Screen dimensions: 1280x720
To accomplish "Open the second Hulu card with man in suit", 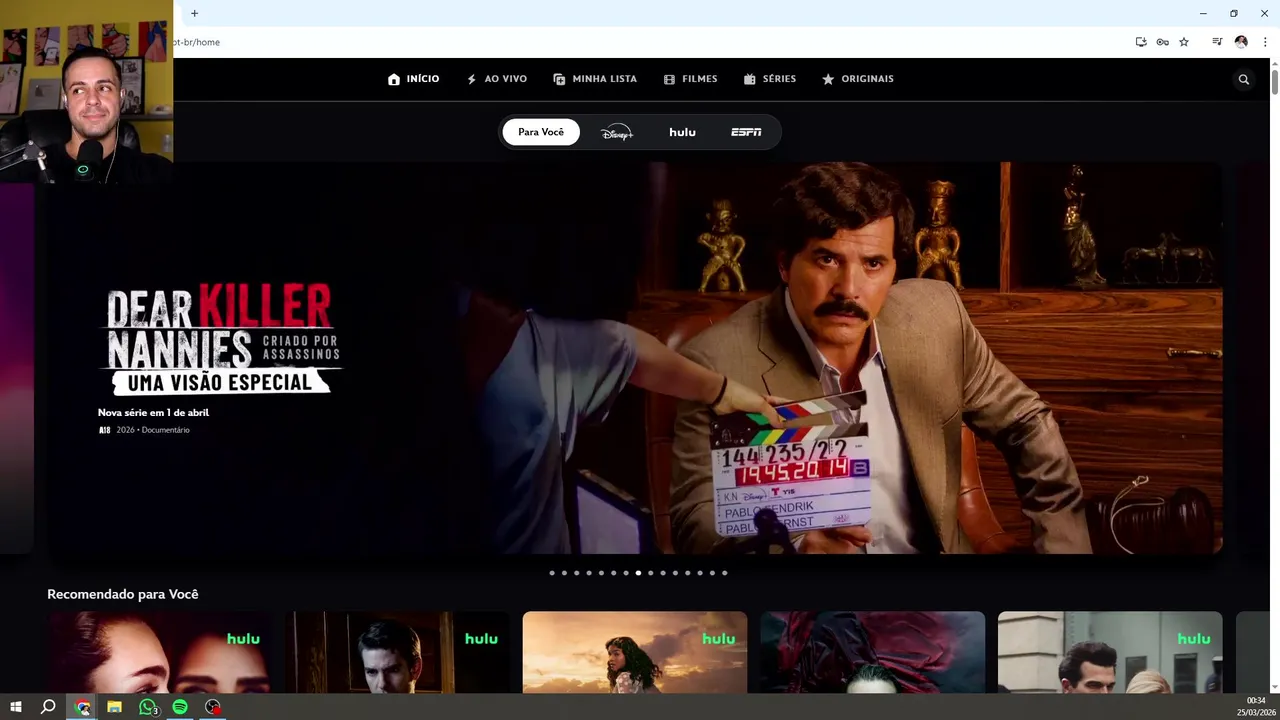I will tap(397, 652).
